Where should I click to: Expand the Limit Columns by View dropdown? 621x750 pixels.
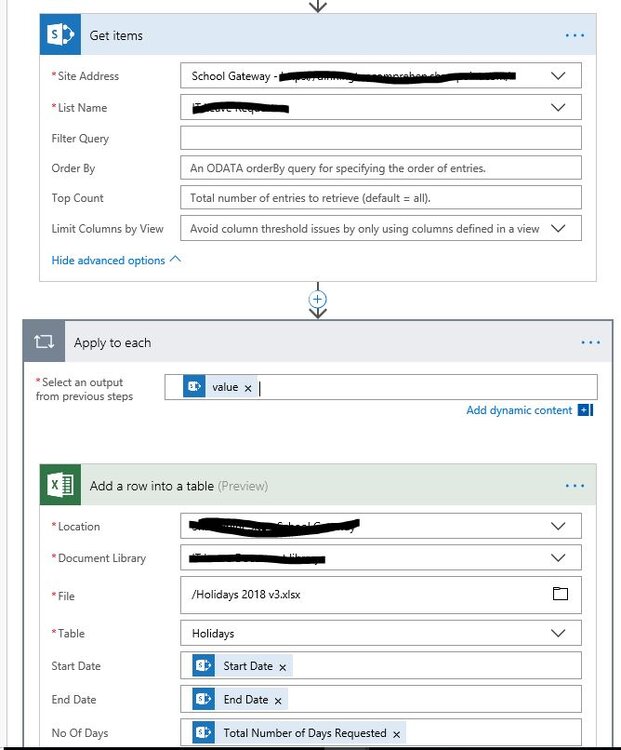tap(558, 229)
